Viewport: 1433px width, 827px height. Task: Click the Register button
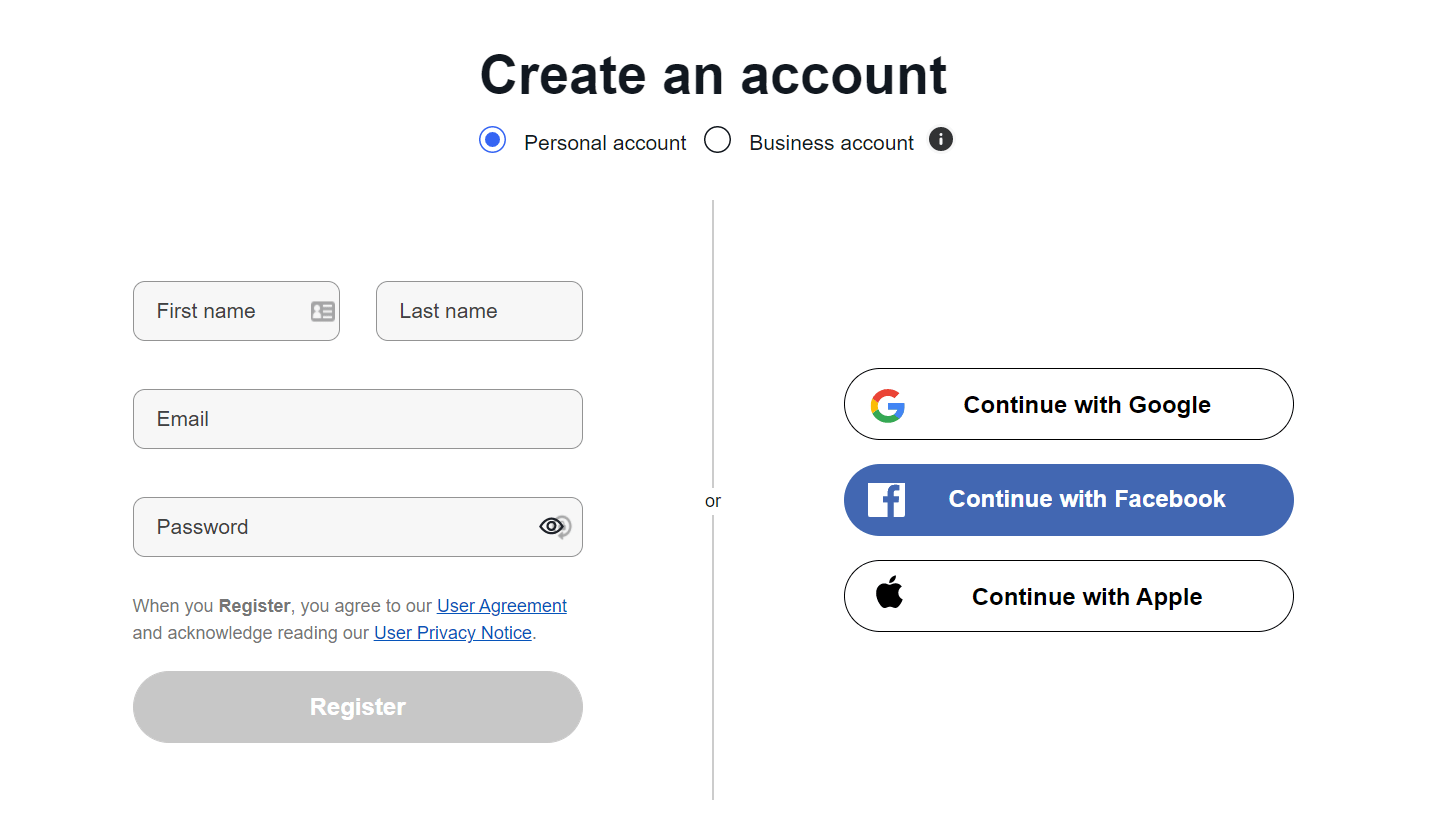358,707
